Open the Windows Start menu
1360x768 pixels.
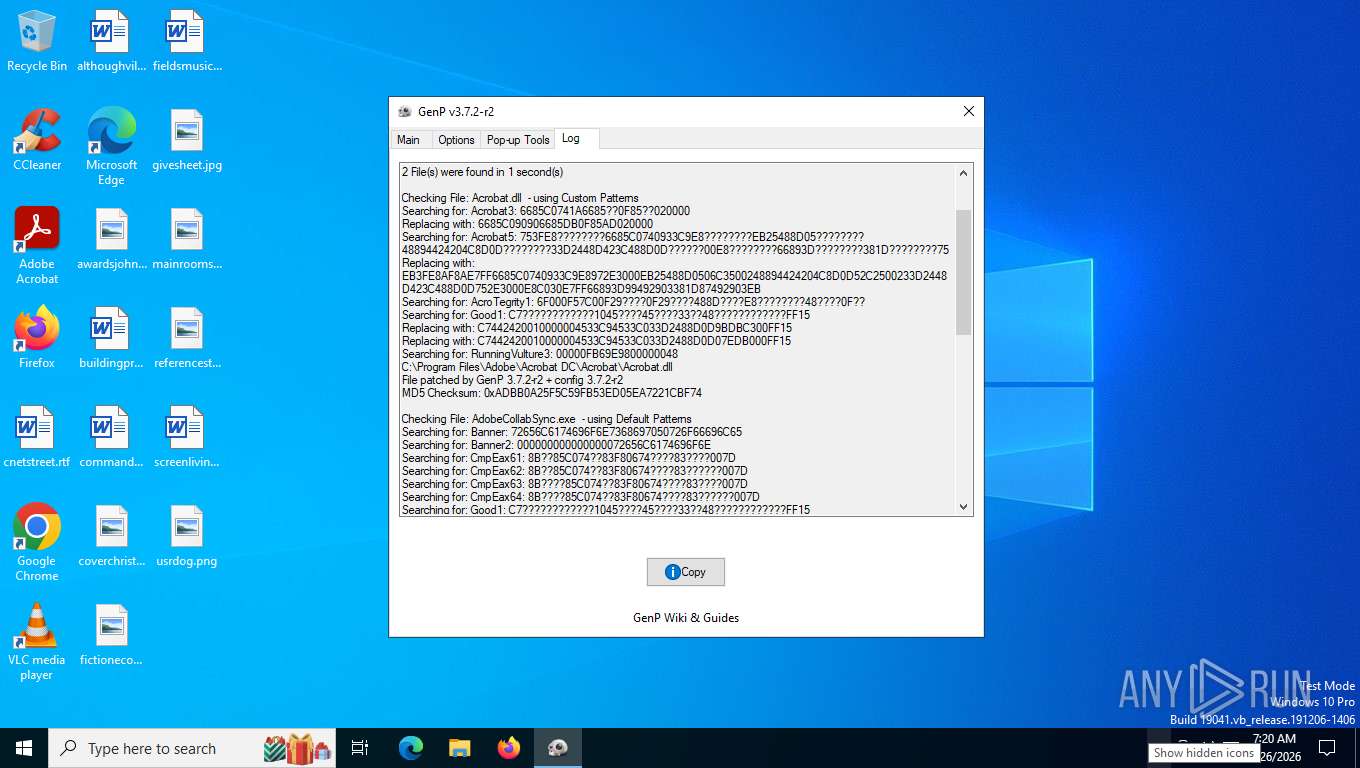coord(24,748)
